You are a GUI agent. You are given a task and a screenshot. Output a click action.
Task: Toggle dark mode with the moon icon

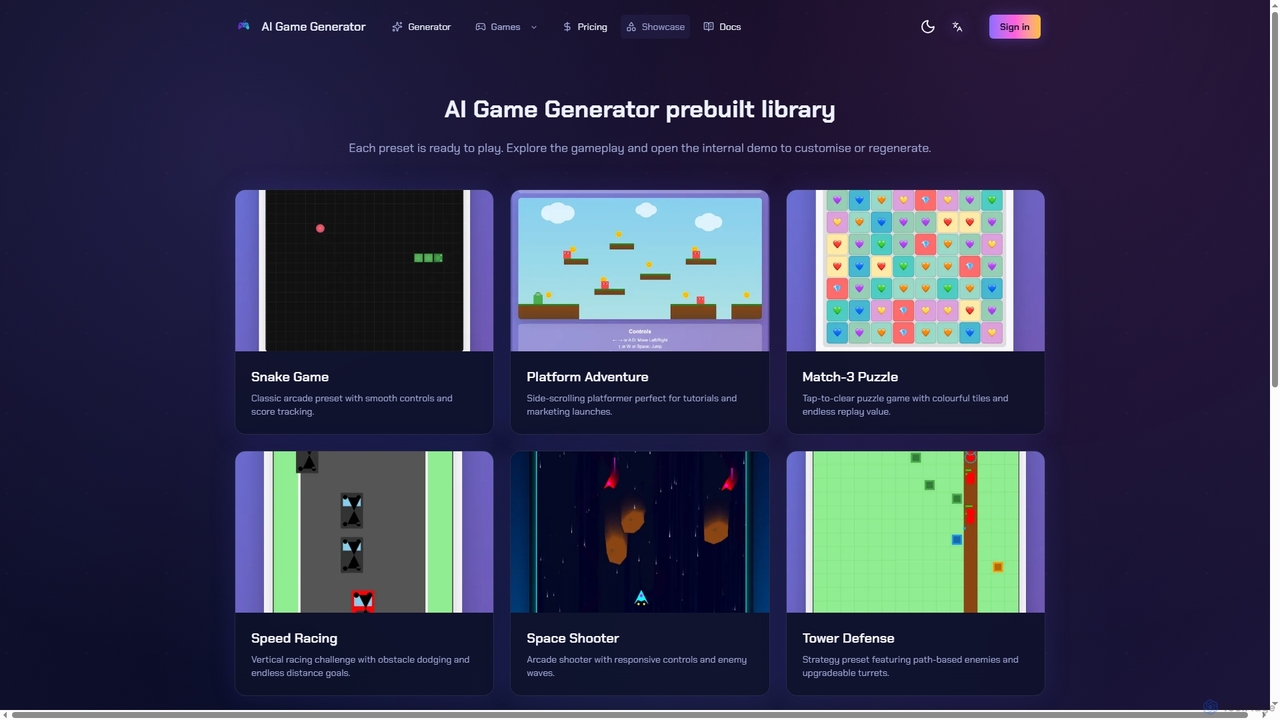tap(928, 27)
